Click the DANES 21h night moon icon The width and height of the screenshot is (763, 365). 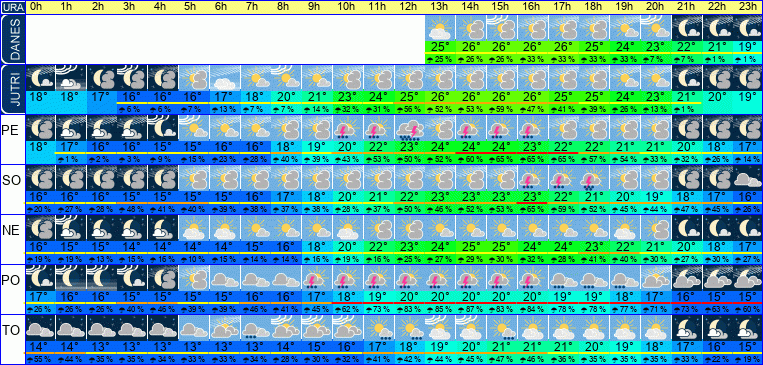click(x=687, y=27)
